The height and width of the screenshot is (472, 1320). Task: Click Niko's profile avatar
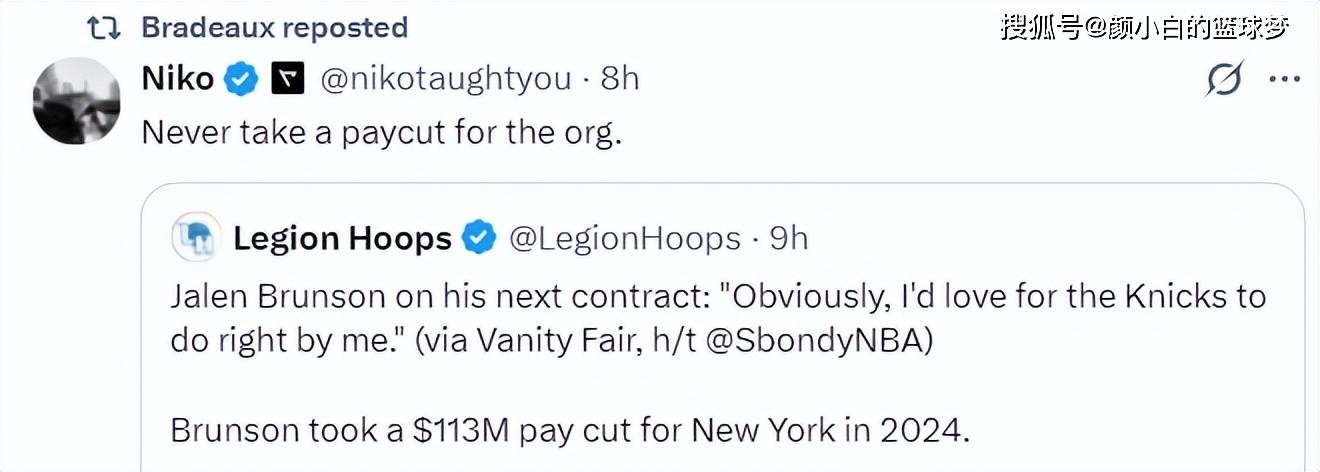77,101
